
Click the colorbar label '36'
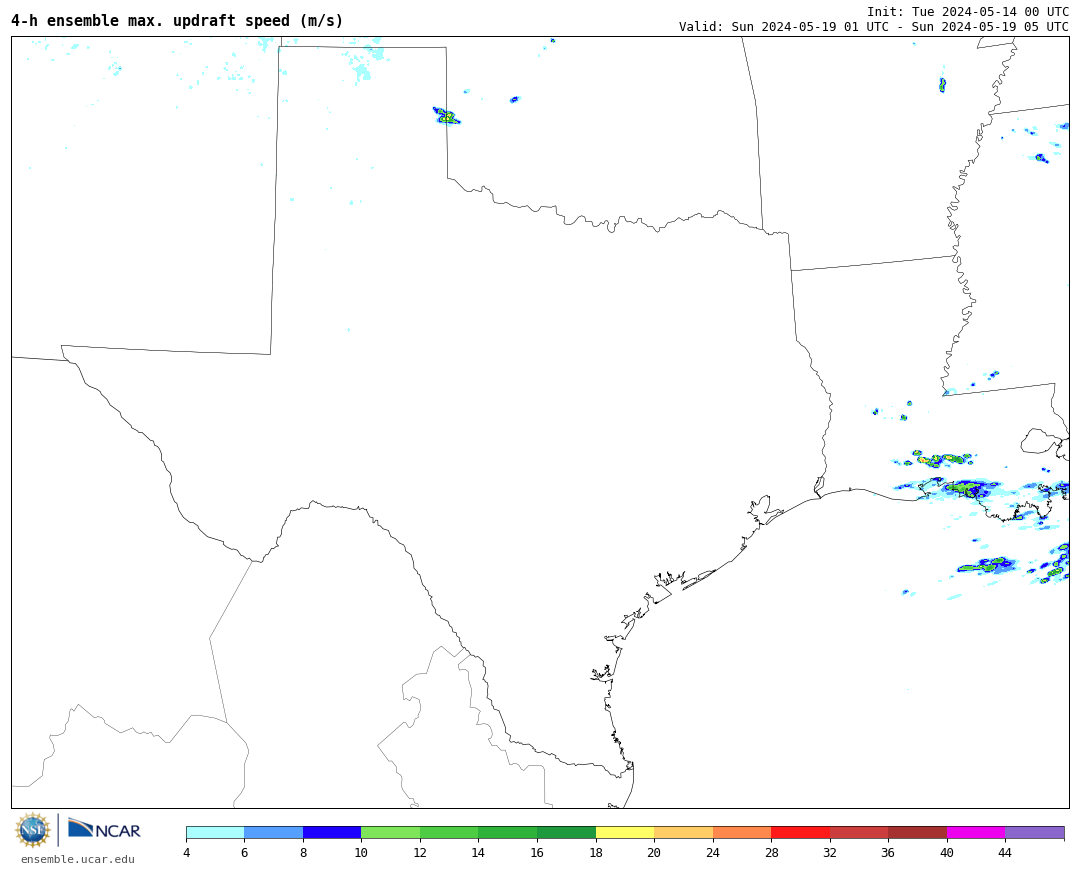click(888, 852)
